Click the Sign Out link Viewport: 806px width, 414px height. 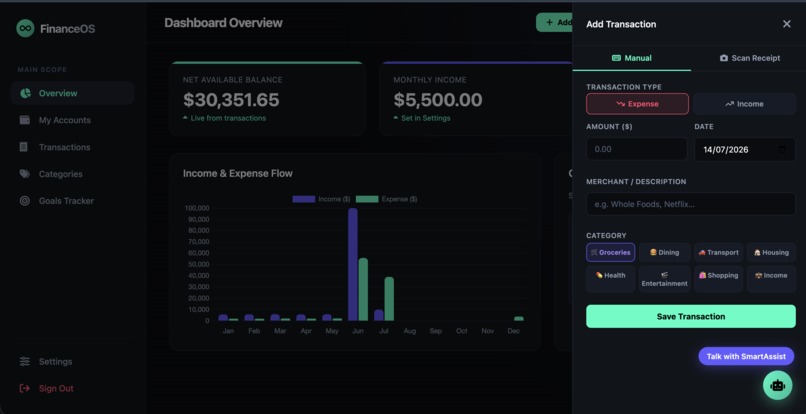(72, 388)
